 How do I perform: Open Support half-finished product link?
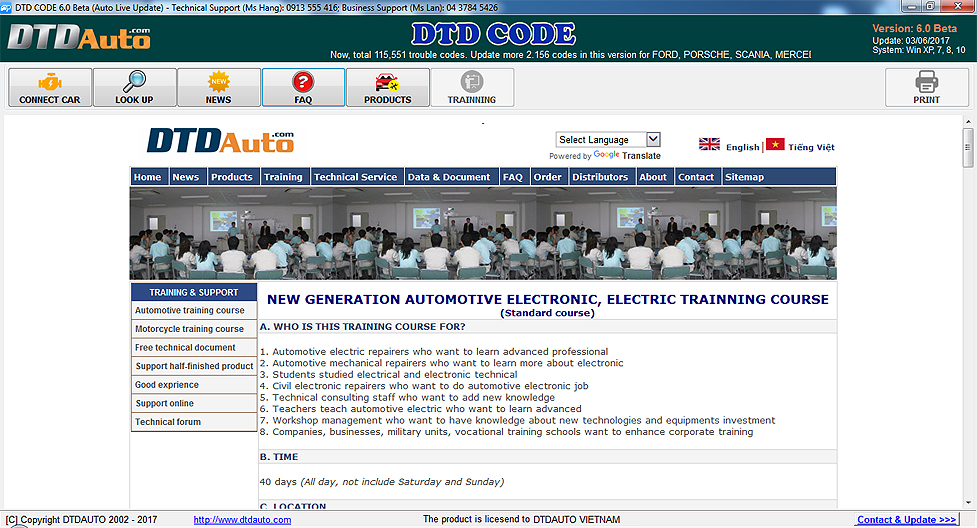[194, 366]
